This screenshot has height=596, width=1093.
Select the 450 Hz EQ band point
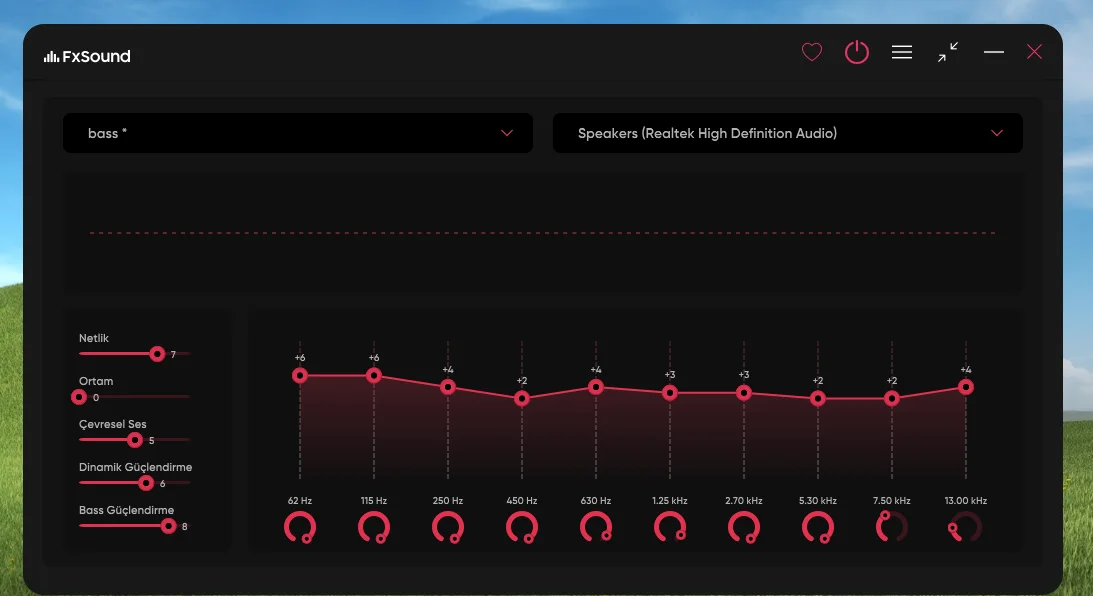pyautogui.click(x=521, y=399)
